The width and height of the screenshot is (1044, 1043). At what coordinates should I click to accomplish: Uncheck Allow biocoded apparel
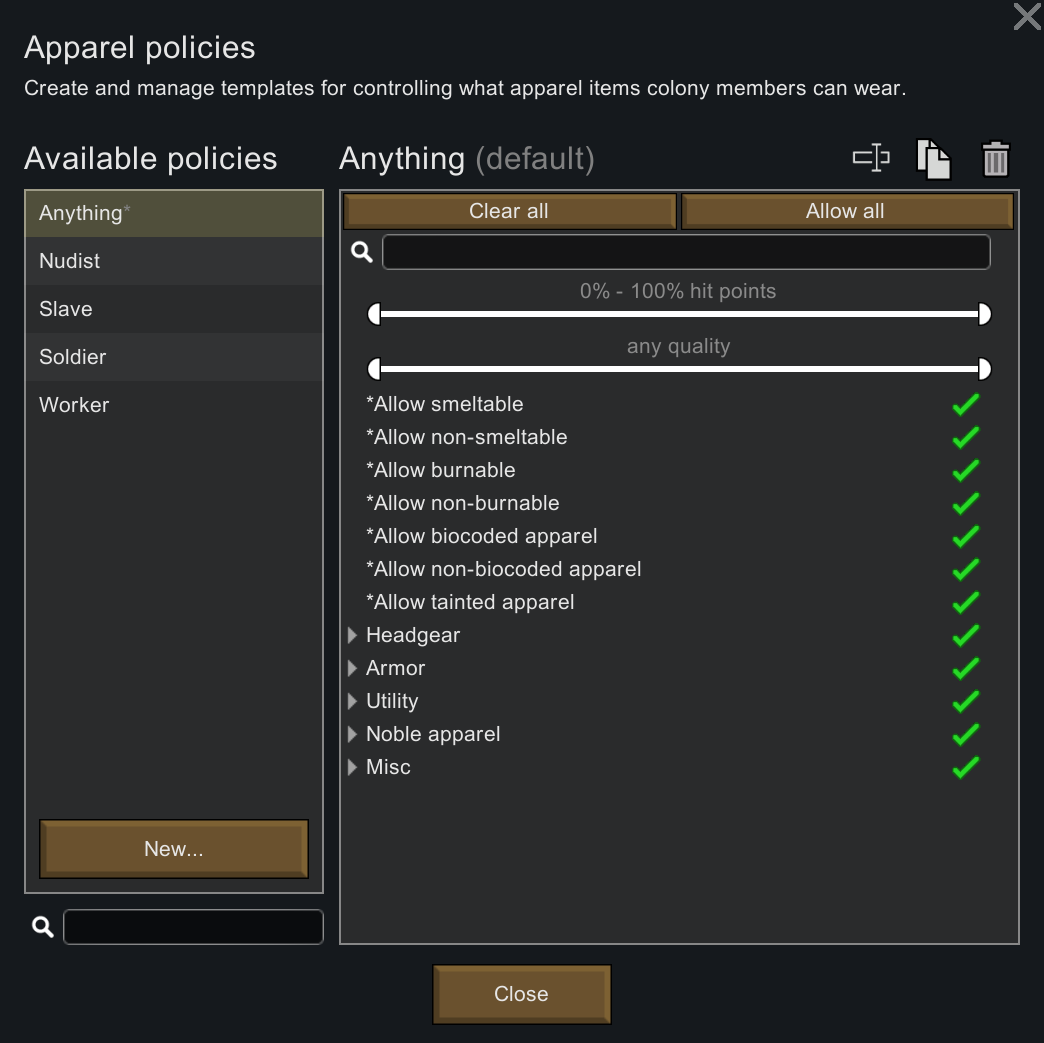(x=965, y=536)
